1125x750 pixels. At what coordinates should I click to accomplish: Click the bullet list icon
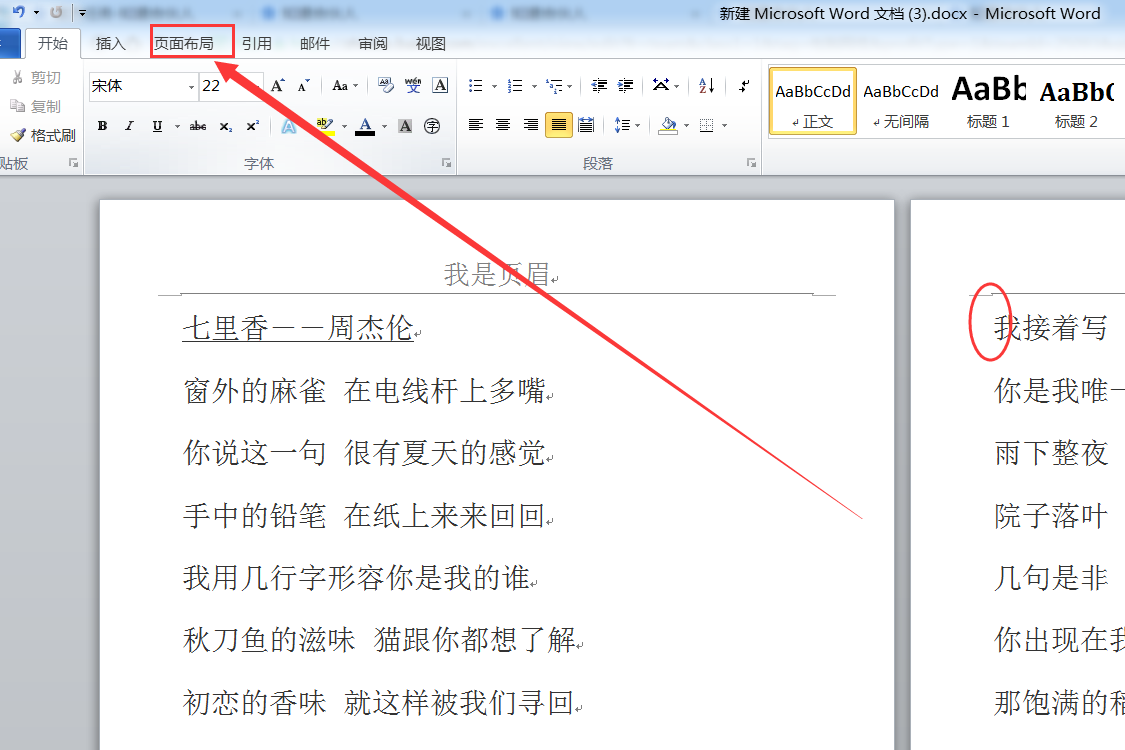[475, 86]
